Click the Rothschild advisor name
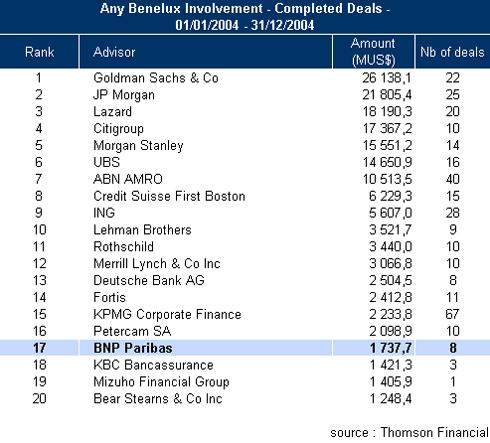The width and height of the screenshot is (490, 443). pyautogui.click(x=123, y=247)
